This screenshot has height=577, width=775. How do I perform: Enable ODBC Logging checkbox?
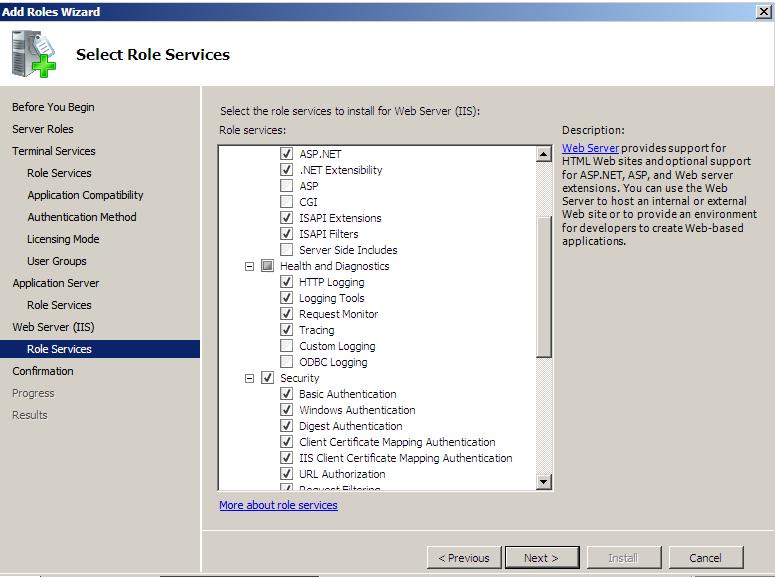point(287,362)
